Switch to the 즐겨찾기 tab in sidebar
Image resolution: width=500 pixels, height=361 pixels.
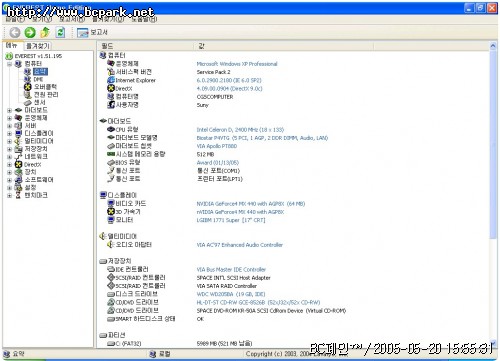coord(38,46)
